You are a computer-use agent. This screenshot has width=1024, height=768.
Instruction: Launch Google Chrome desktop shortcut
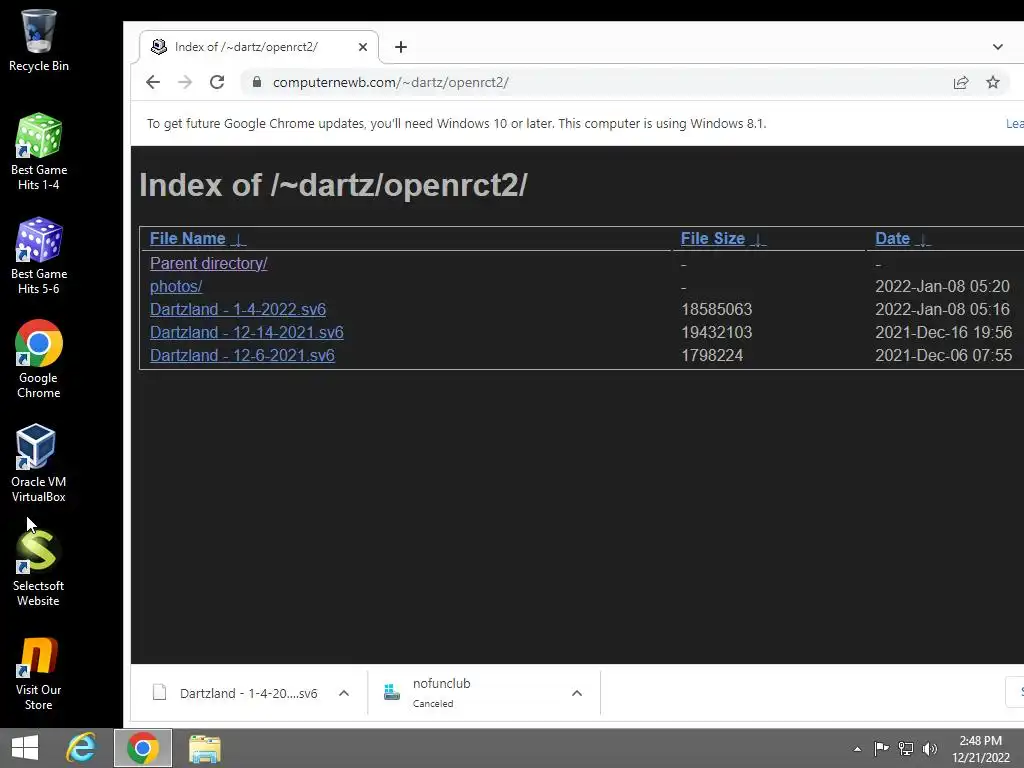point(39,359)
